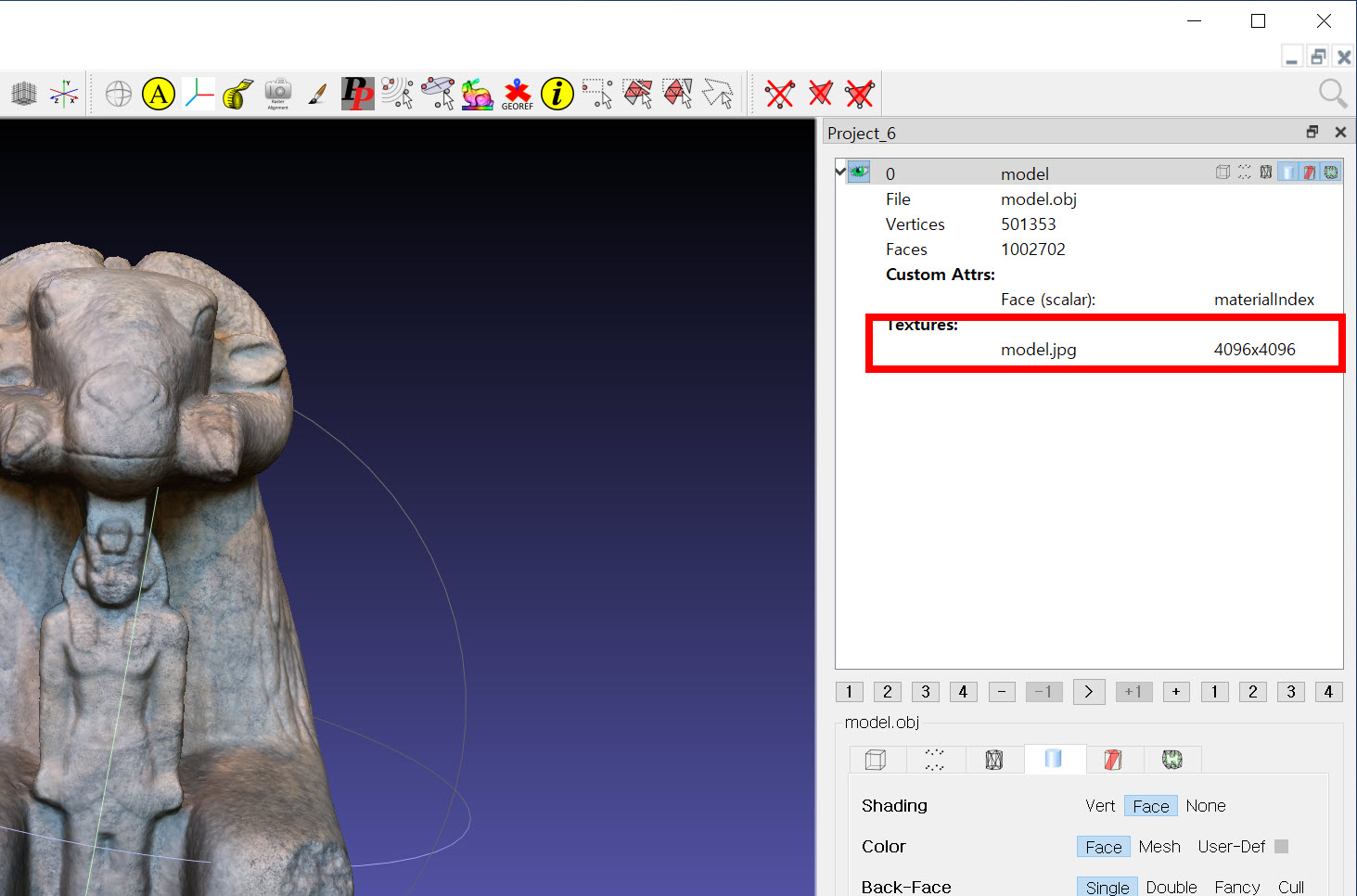
Task: Set Shading to None
Action: click(1206, 806)
